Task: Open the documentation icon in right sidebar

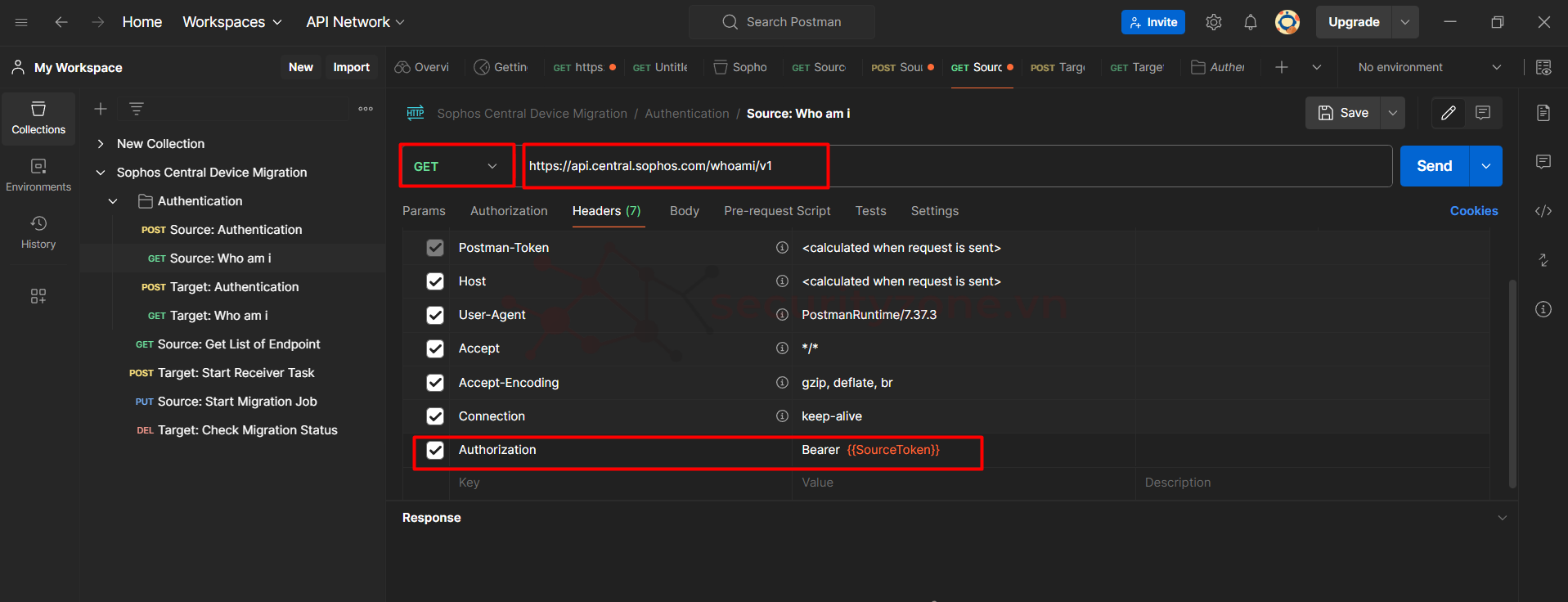Action: [x=1543, y=113]
